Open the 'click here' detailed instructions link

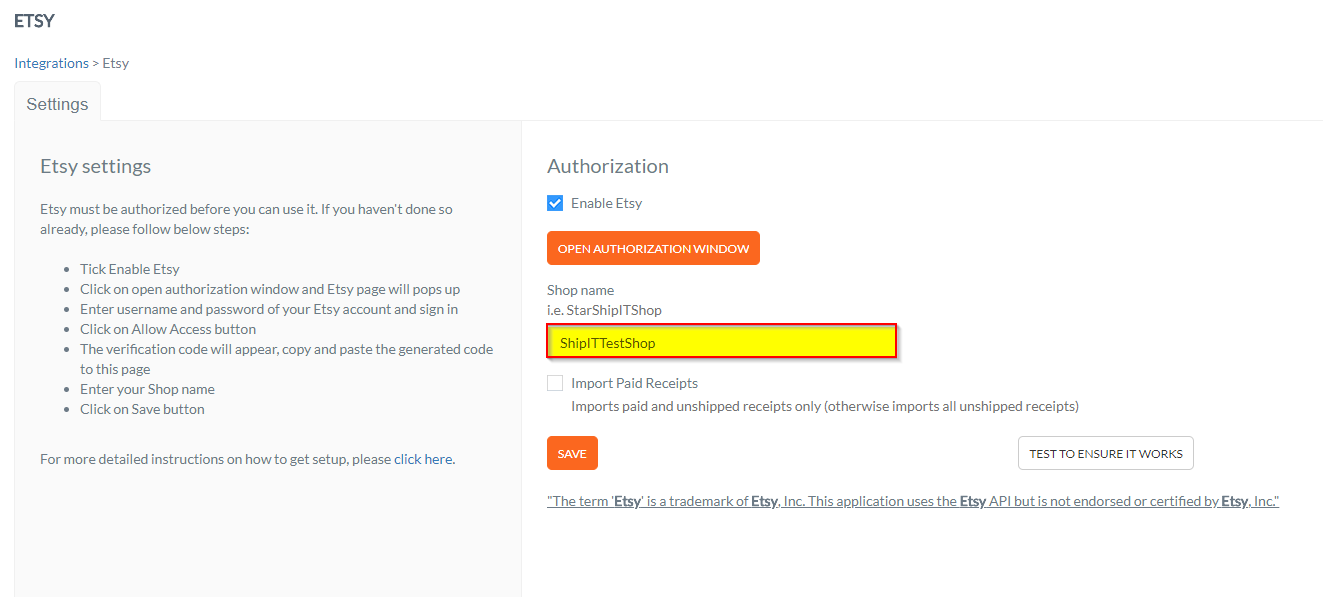(x=423, y=459)
